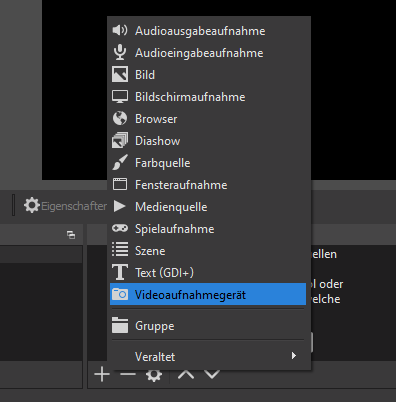Click the globe icon beside Browser
The image size is (396, 402).
(x=120, y=119)
